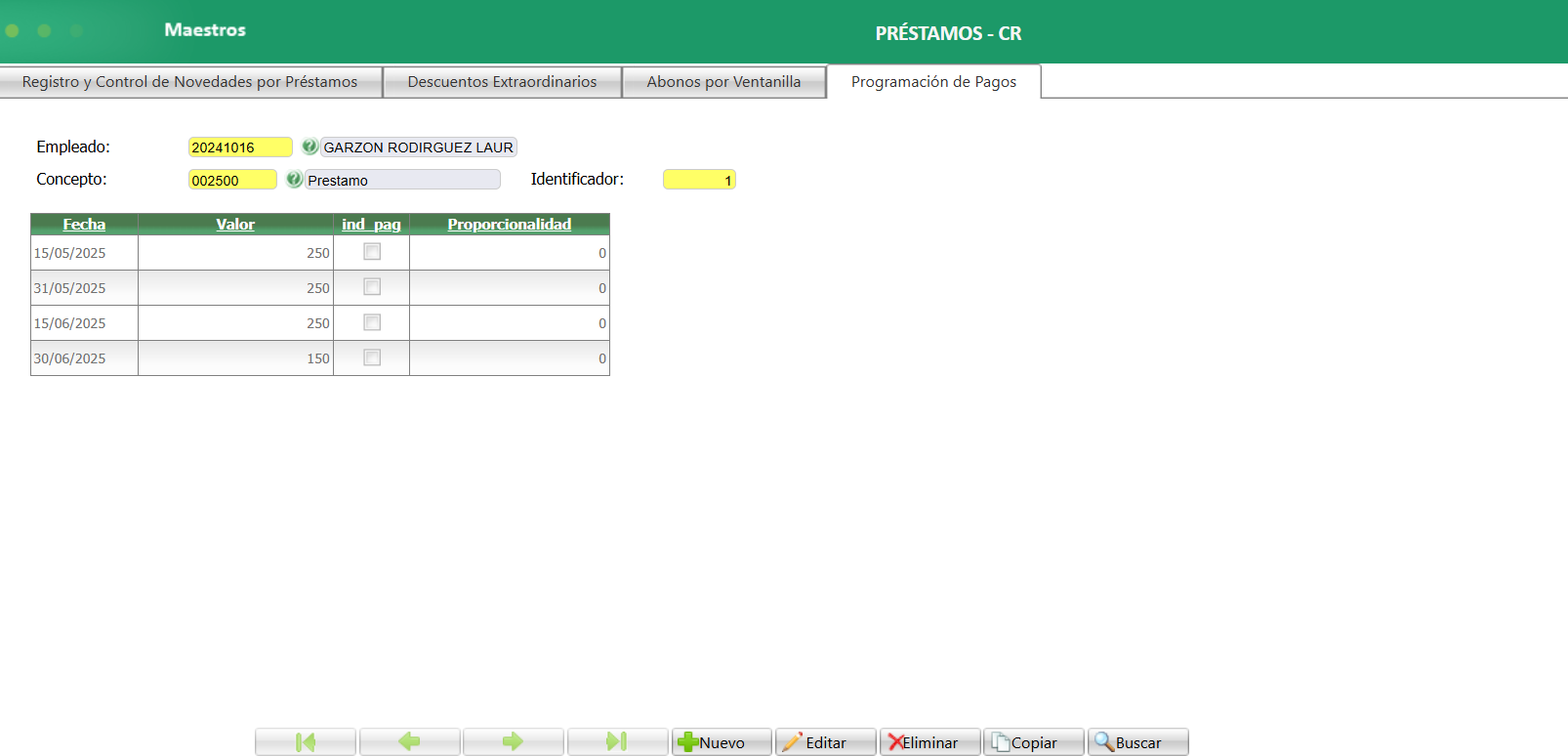Tick ind_pag checkbox for 31/05/2025
This screenshot has width=1568, height=756.
pos(372,287)
